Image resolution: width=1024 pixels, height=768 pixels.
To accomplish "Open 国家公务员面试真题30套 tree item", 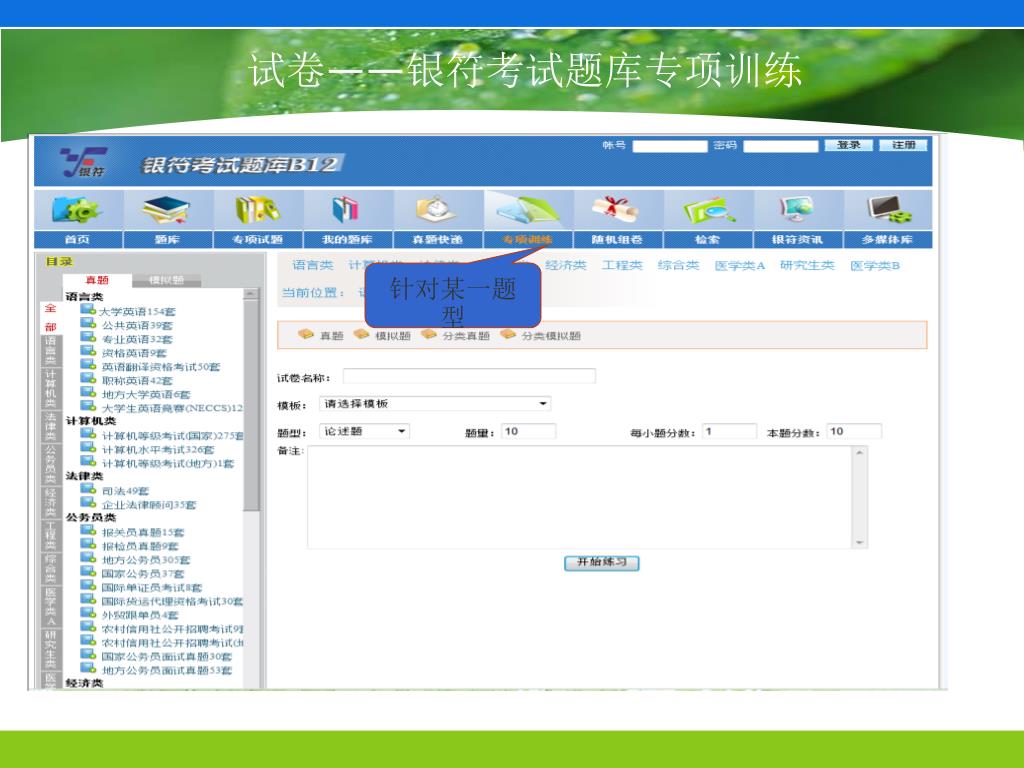I will 167,656.
